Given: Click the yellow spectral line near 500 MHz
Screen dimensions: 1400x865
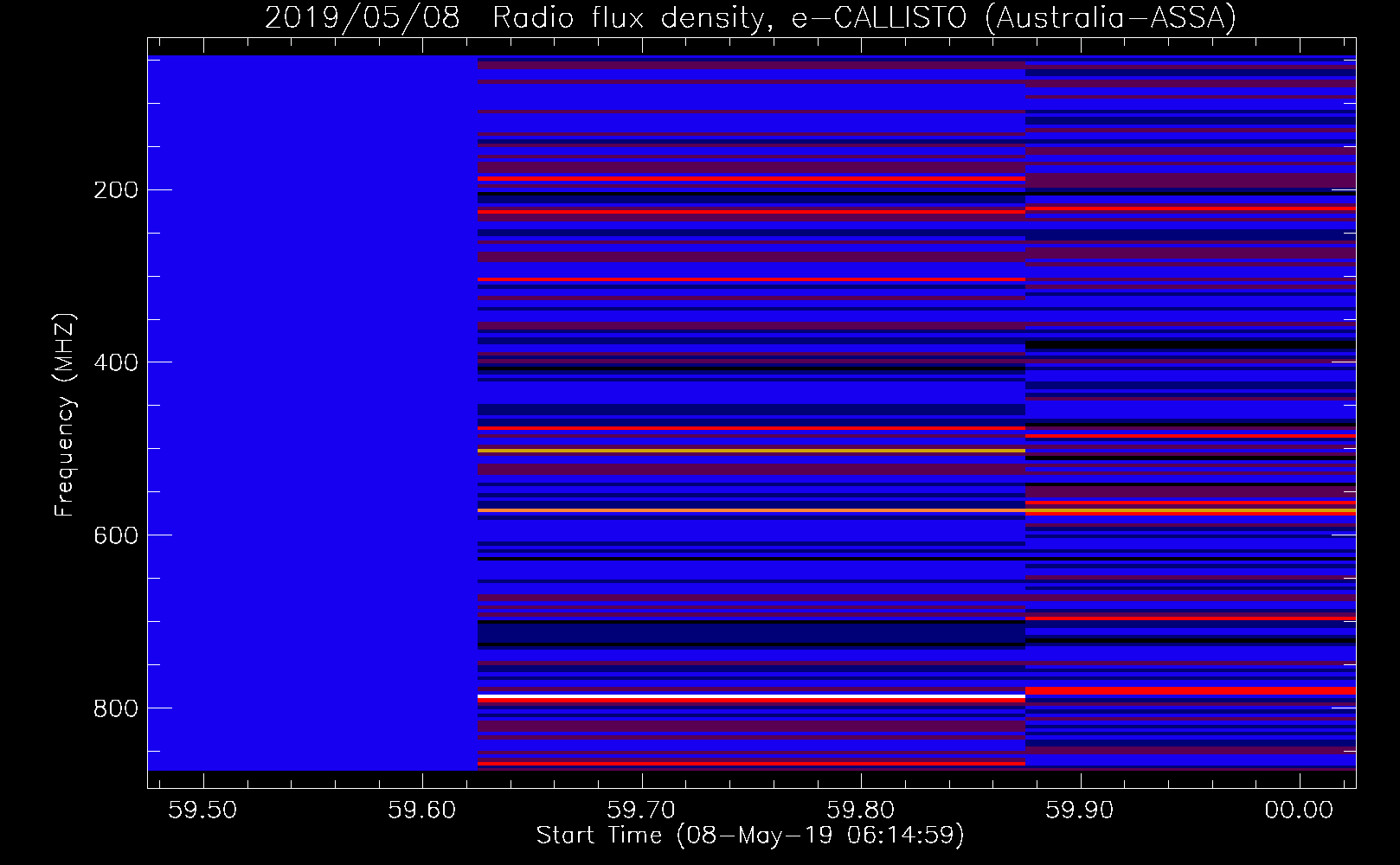Looking at the screenshot, I should coord(751,451).
